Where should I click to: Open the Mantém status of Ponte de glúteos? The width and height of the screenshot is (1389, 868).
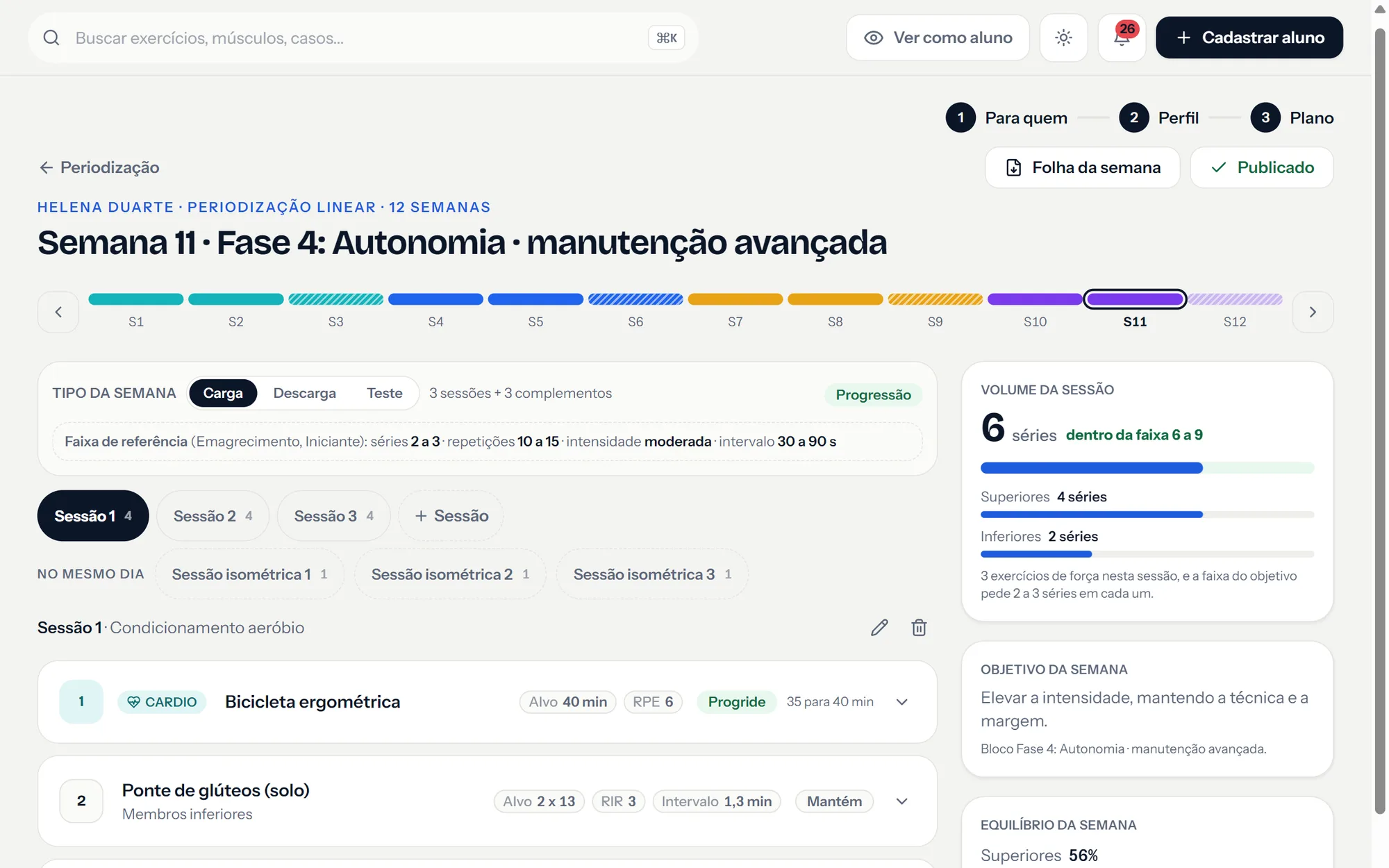click(x=834, y=801)
